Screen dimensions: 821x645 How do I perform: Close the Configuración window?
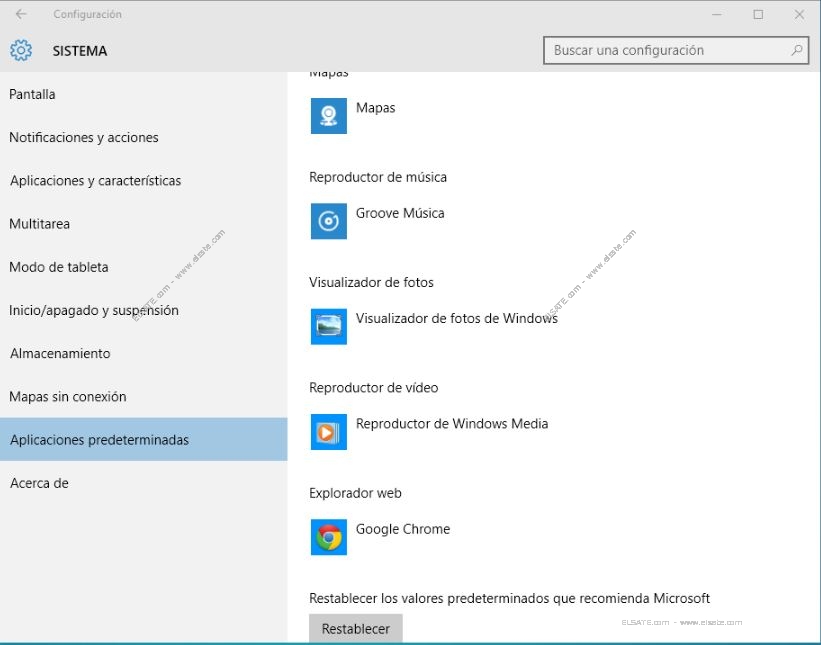pos(799,14)
